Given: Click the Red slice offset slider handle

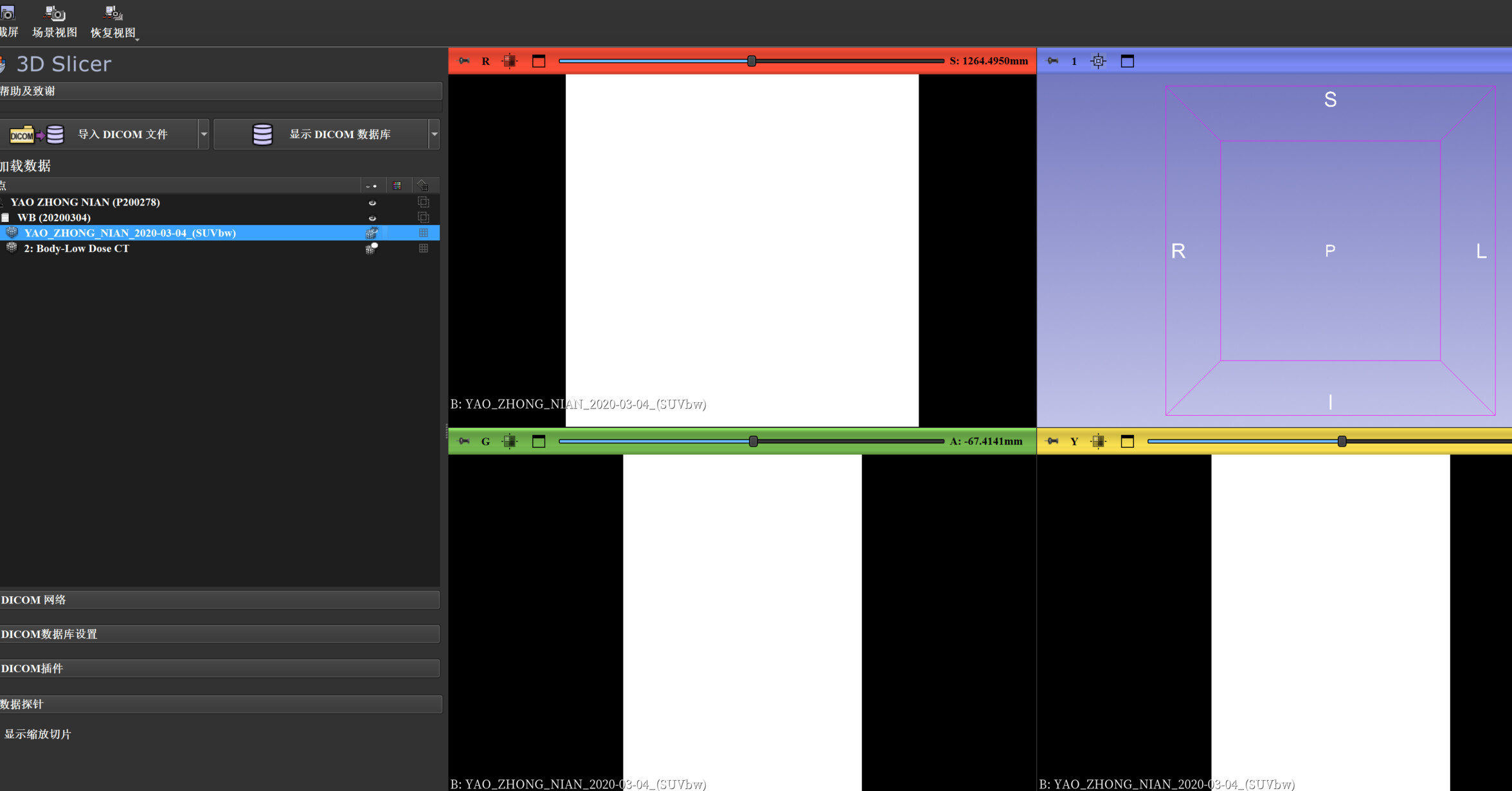Looking at the screenshot, I should coord(751,61).
